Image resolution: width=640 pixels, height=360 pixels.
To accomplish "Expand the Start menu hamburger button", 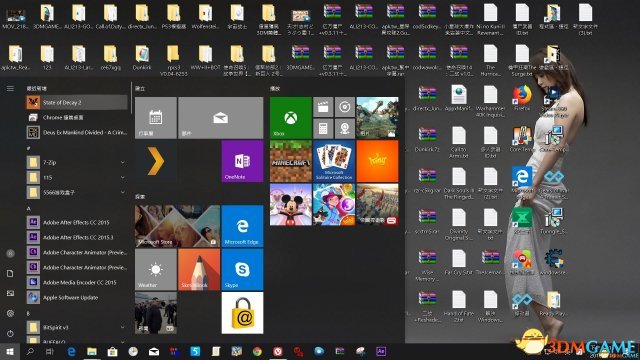I will point(10,89).
